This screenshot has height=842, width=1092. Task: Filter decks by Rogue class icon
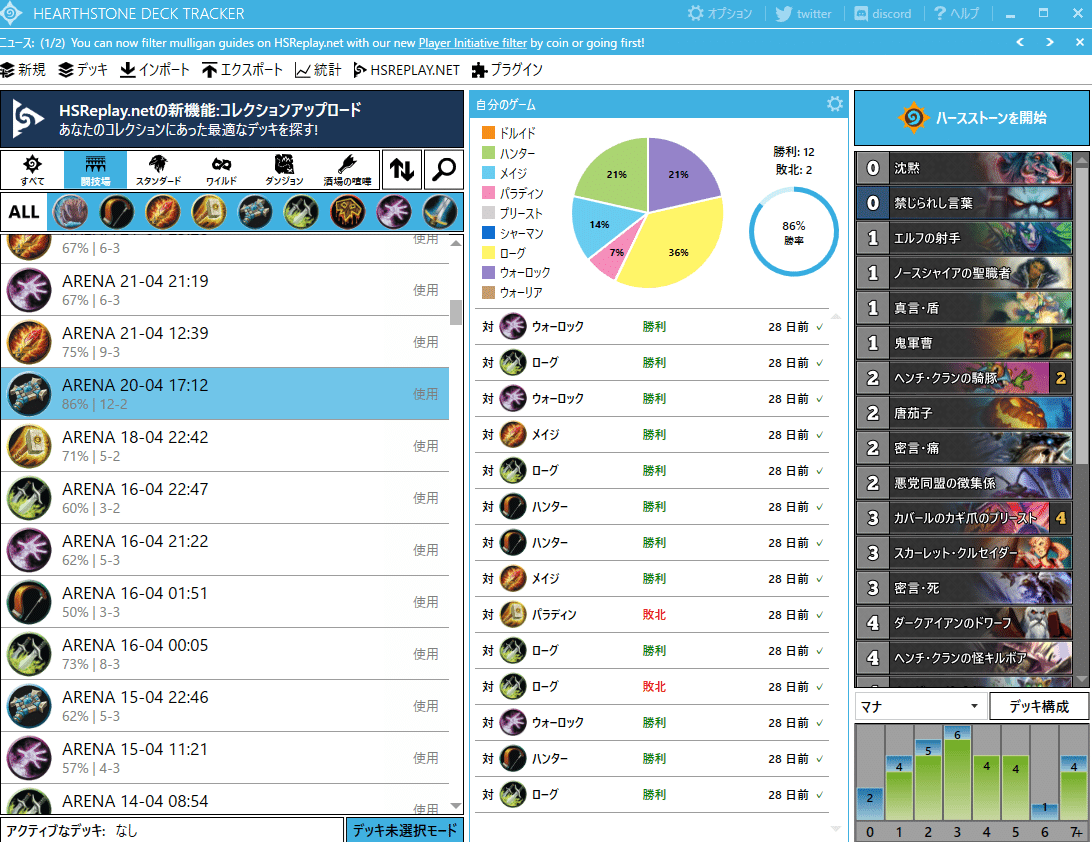[x=301, y=212]
